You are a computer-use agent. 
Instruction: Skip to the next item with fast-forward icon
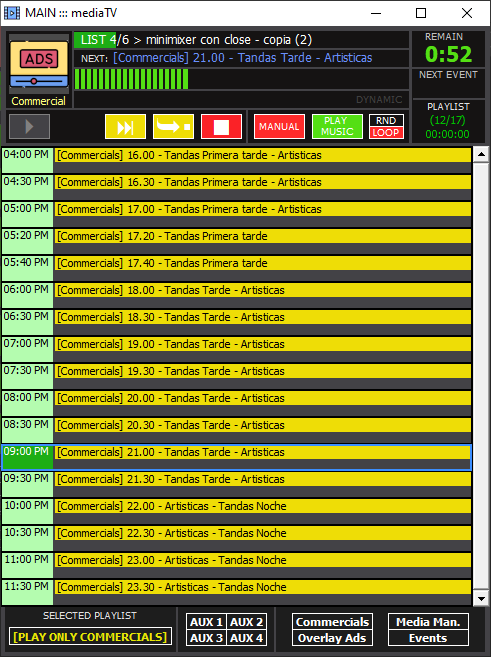125,126
